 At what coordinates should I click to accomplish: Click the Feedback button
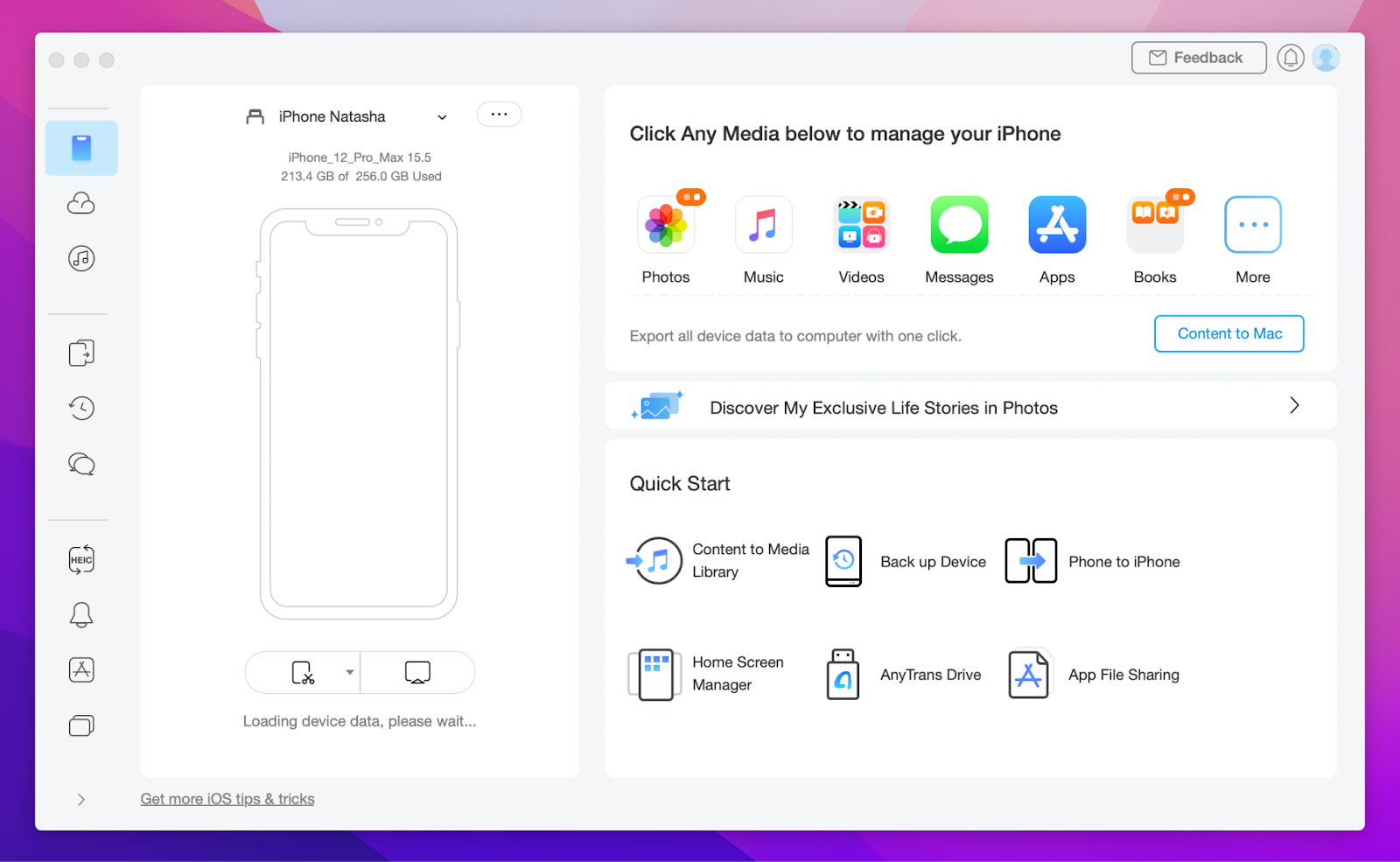[1199, 58]
